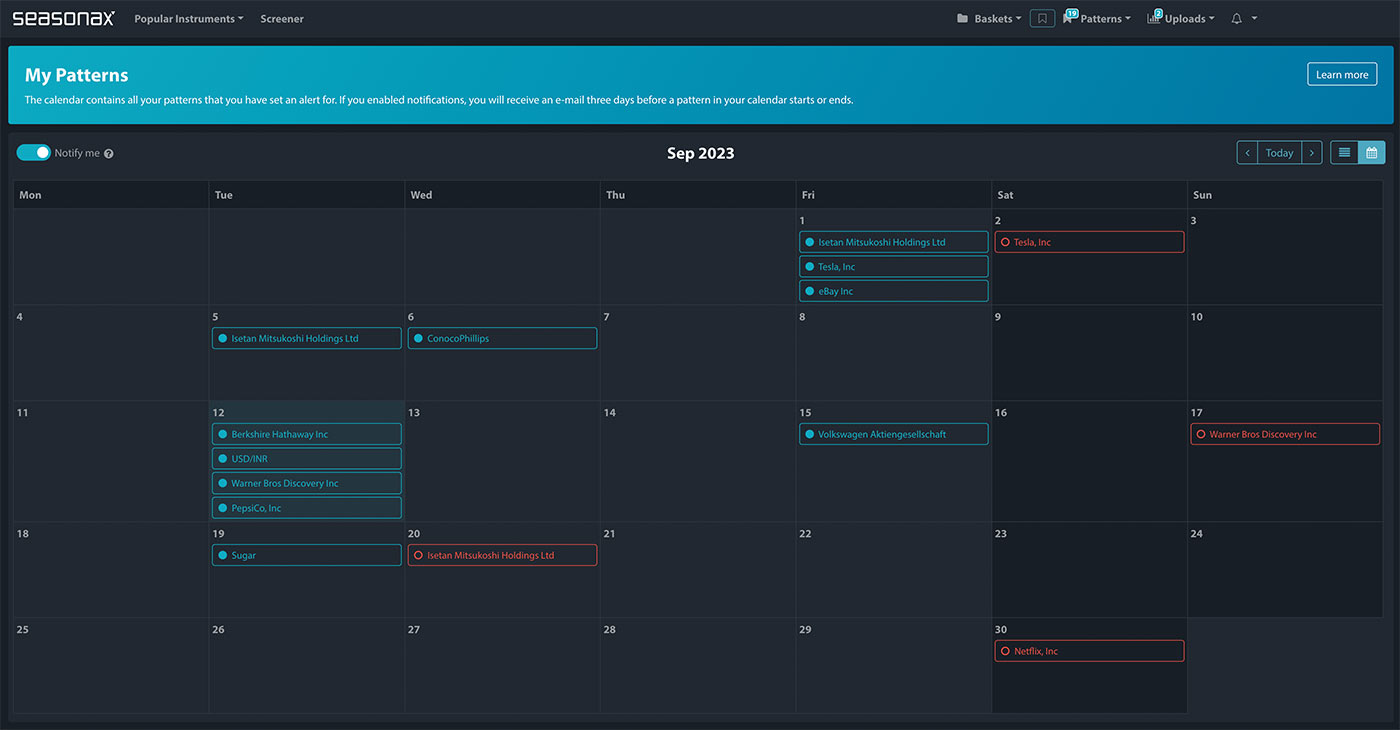The width and height of the screenshot is (1400, 730).
Task: Open the Sugar event
Action: [x=306, y=555]
